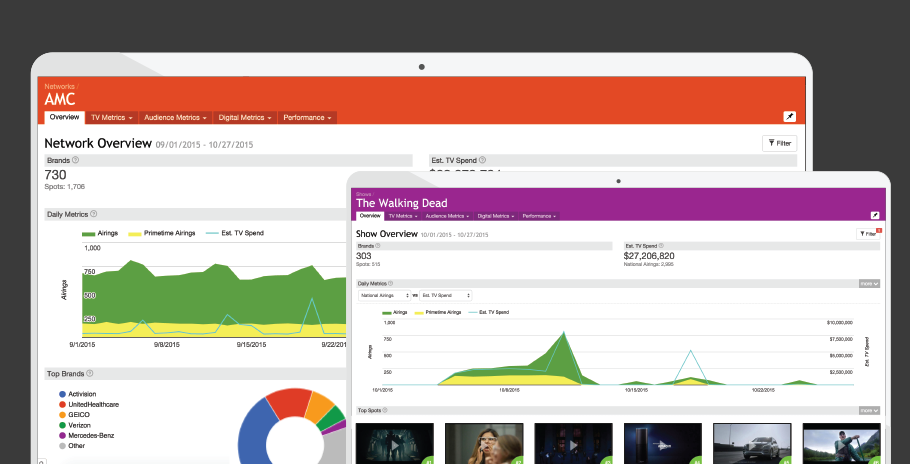This screenshot has width=910, height=464.
Task: Open help icon beside AMC Brands
Action: coord(75,160)
